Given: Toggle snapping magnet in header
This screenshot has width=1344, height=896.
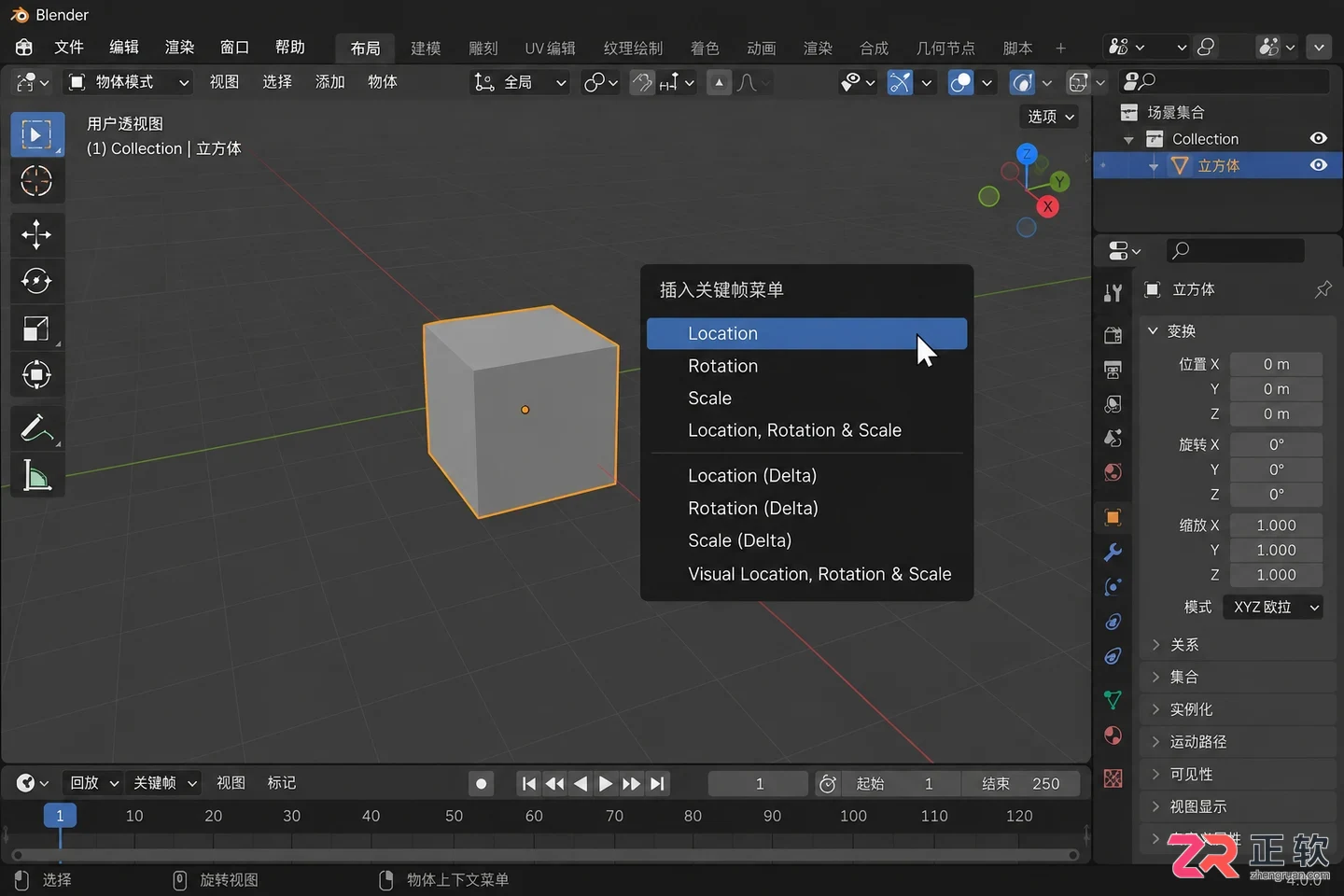Looking at the screenshot, I should pos(642,83).
